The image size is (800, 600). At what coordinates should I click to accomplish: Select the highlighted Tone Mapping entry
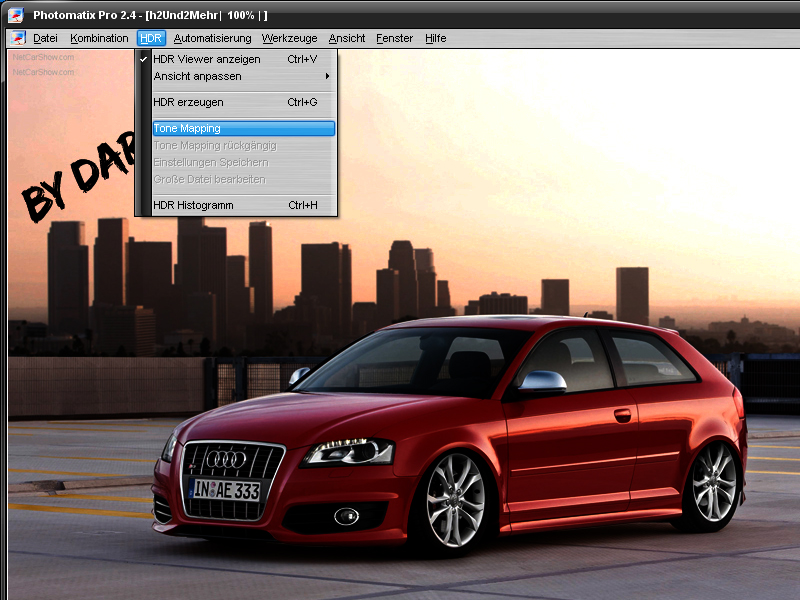[x=187, y=128]
